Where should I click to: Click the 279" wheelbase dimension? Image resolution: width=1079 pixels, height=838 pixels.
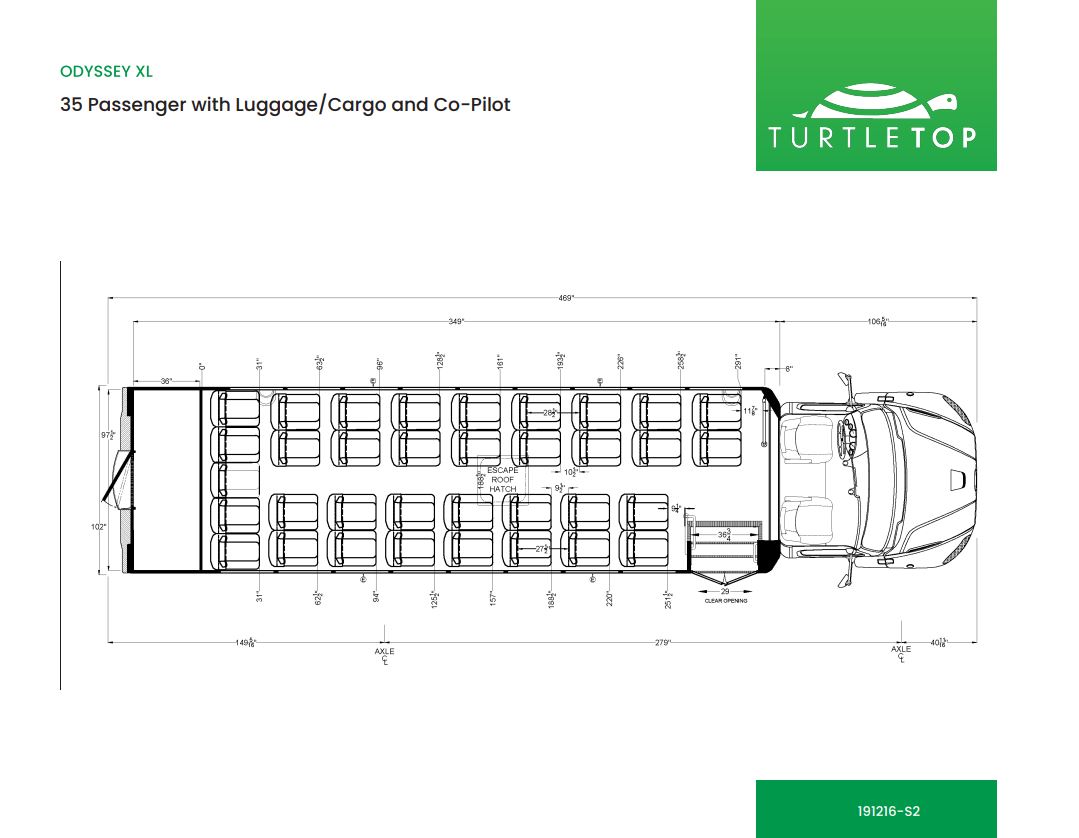coord(662,643)
